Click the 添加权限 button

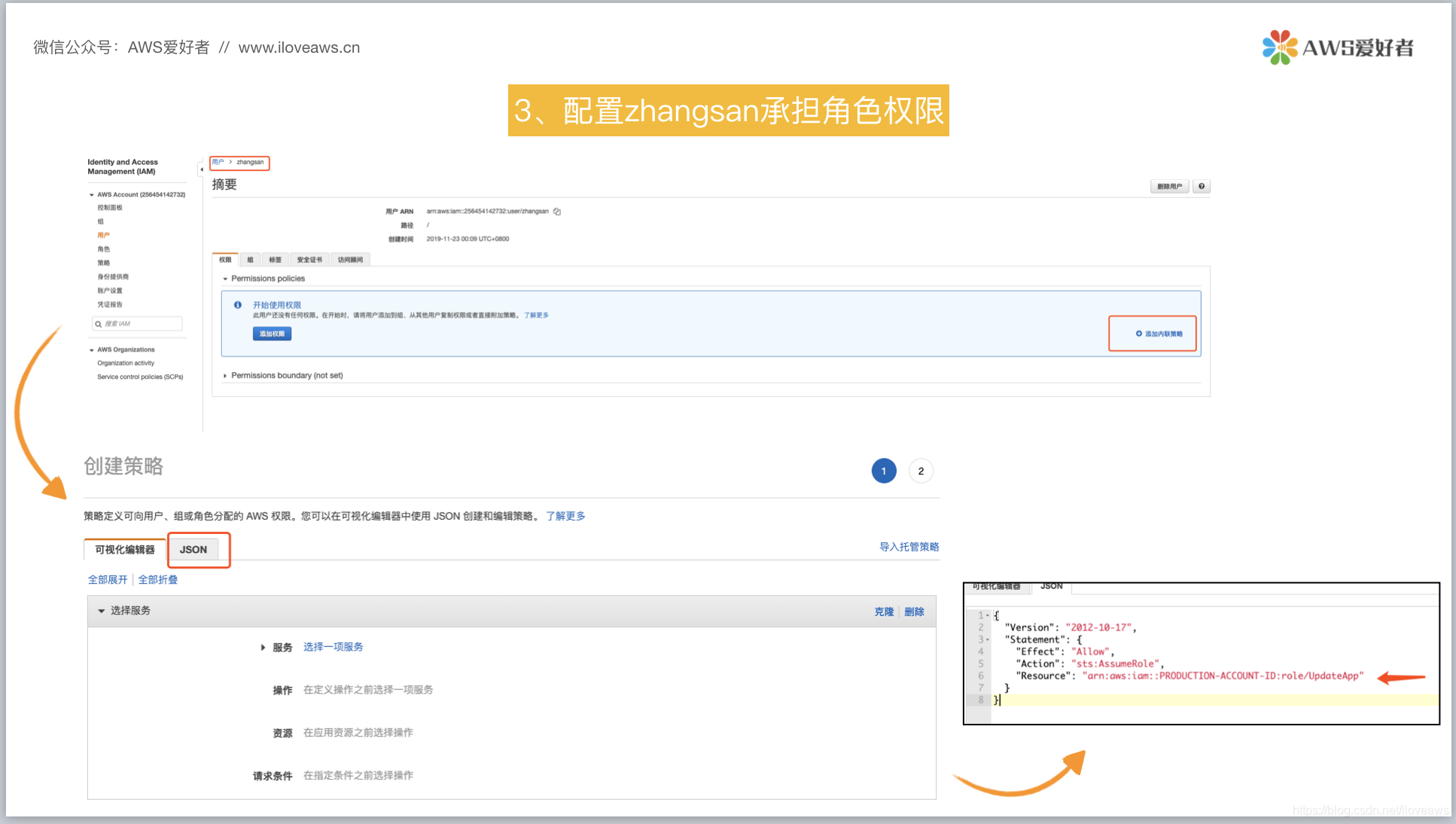click(273, 334)
